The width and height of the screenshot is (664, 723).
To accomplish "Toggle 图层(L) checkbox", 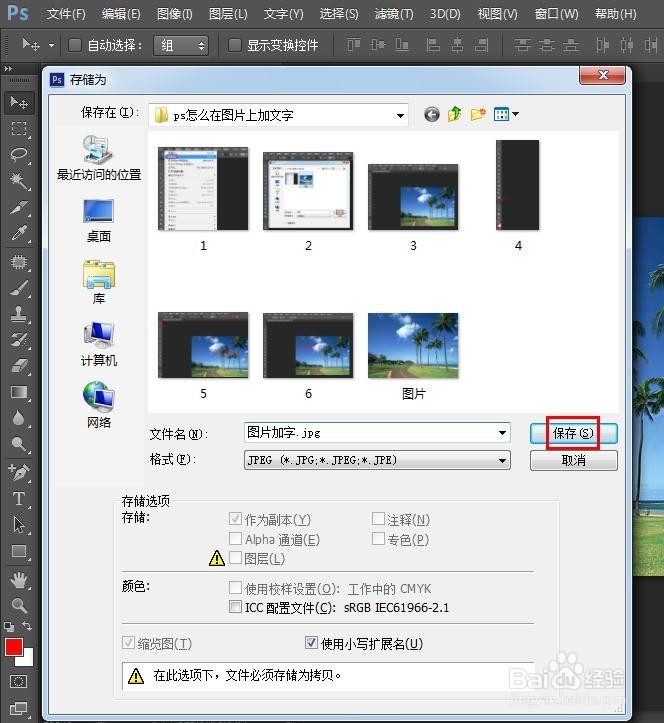I will [235, 558].
